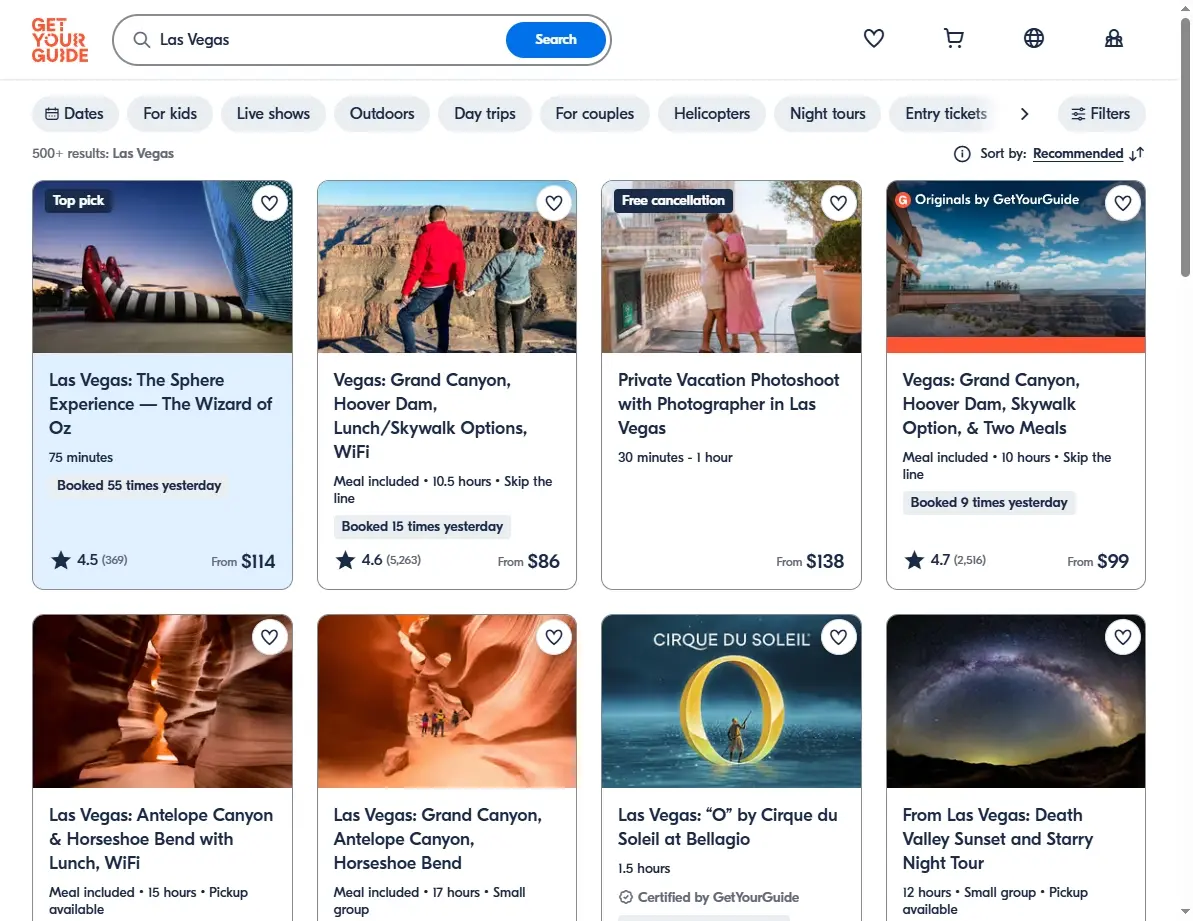
Task: Click the blue Search button
Action: pyautogui.click(x=555, y=40)
